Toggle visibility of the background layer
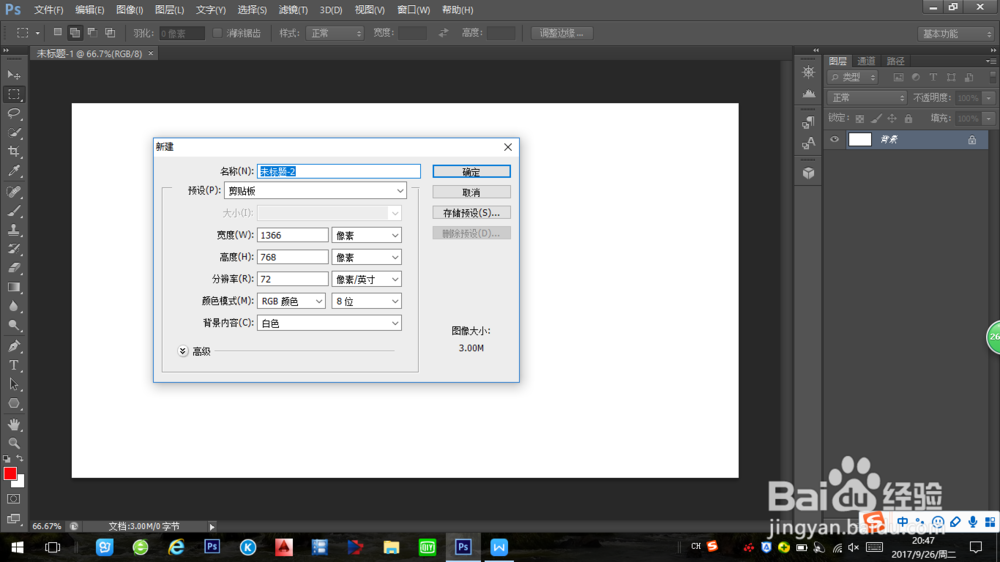Viewport: 1000px width, 562px height. point(834,139)
